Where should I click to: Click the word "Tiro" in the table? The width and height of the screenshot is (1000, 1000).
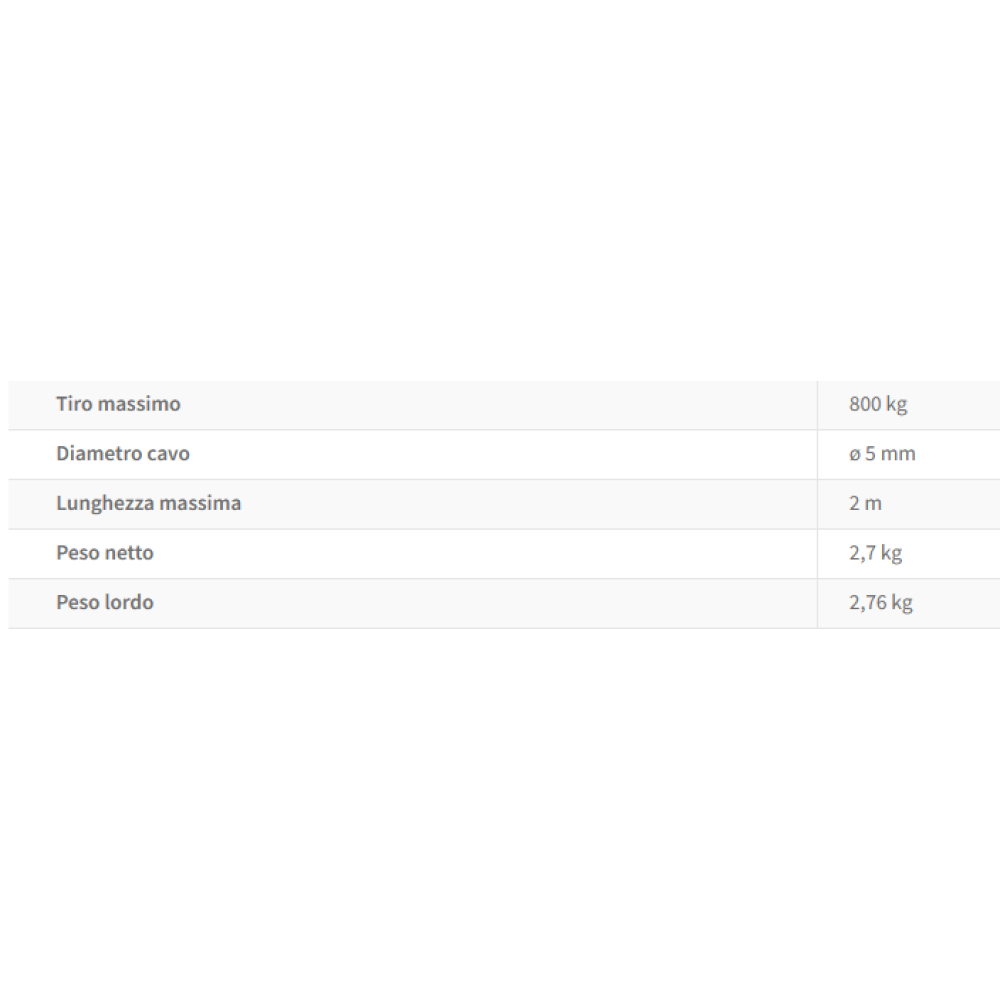pyautogui.click(x=74, y=405)
